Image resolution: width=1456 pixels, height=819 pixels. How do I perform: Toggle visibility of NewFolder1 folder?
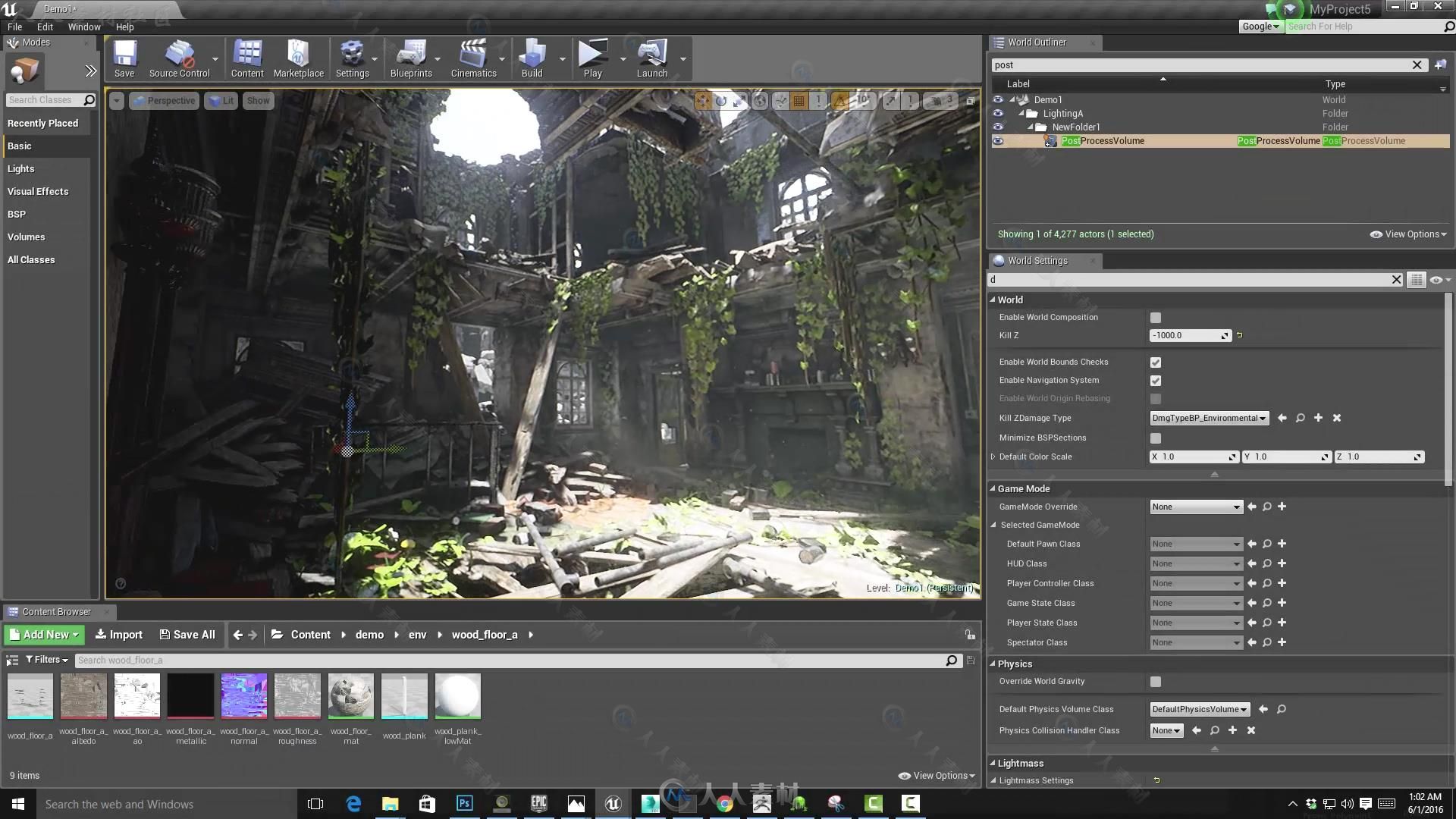pyautogui.click(x=998, y=127)
